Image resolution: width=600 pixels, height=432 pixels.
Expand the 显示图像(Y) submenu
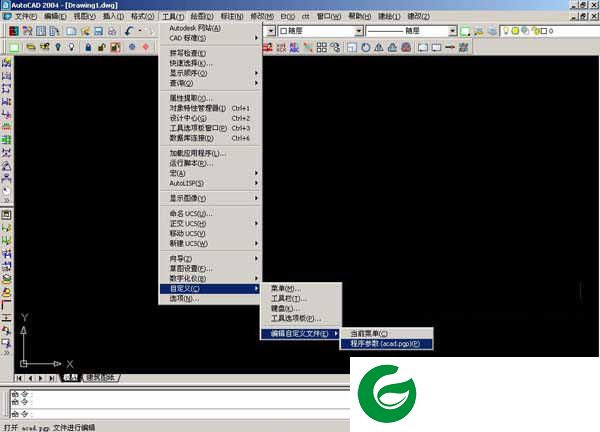[x=210, y=198]
